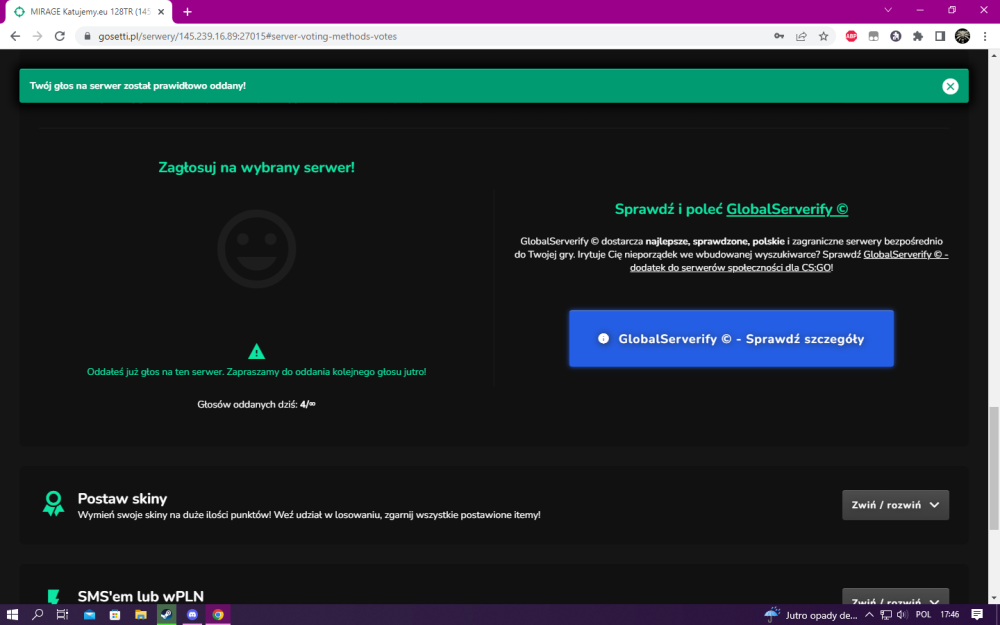Open the Chrome profile avatar

click(x=962, y=36)
